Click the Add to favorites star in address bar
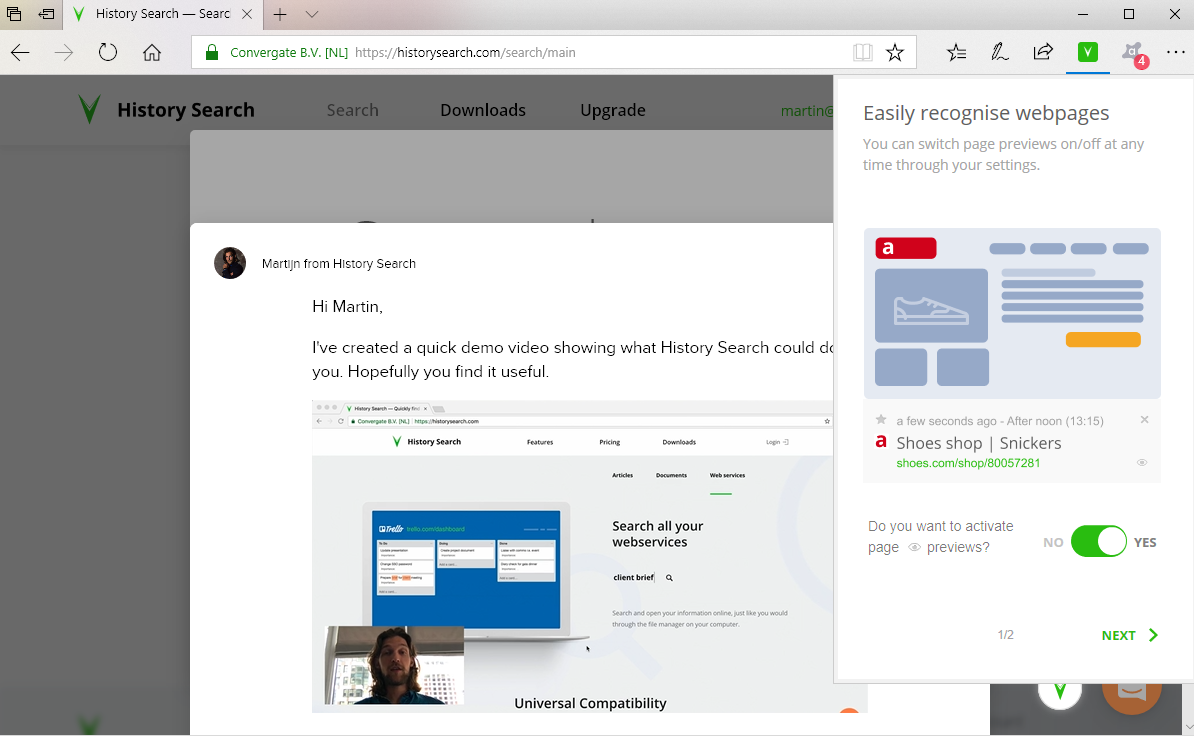Screen dimensions: 1194x736 [895, 51]
